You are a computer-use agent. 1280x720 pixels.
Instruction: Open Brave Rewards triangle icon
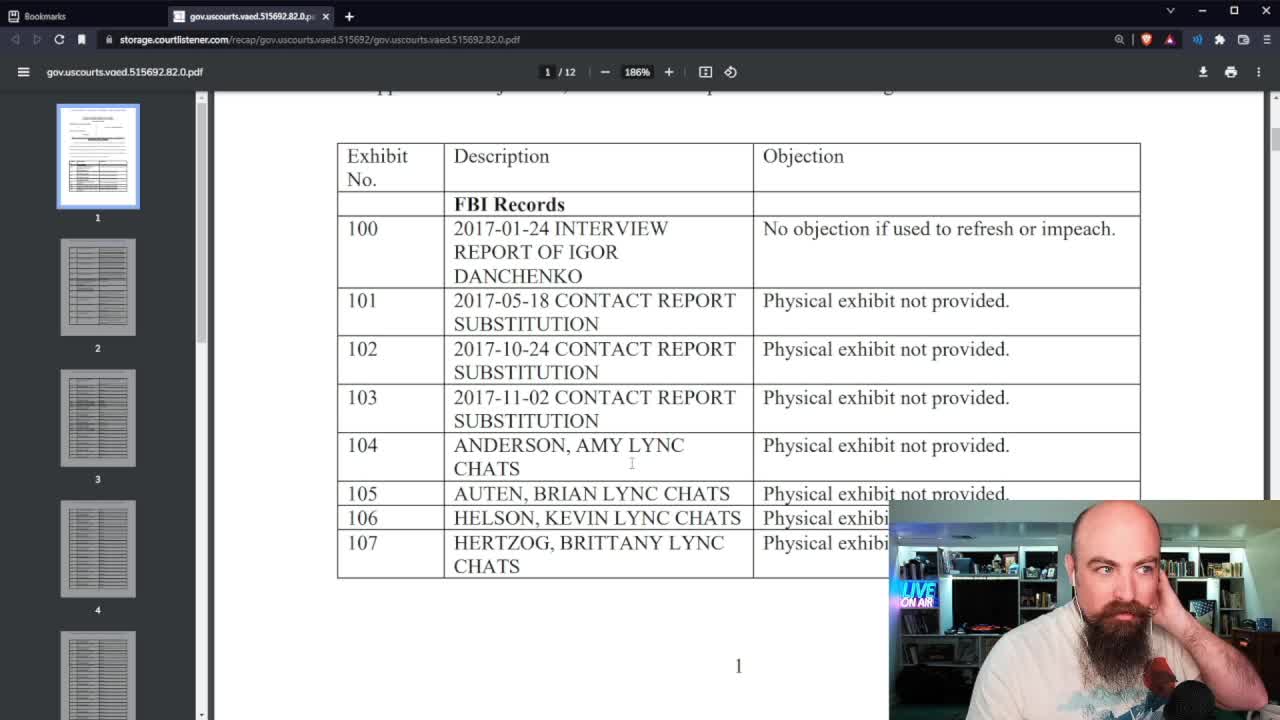coord(1169,40)
